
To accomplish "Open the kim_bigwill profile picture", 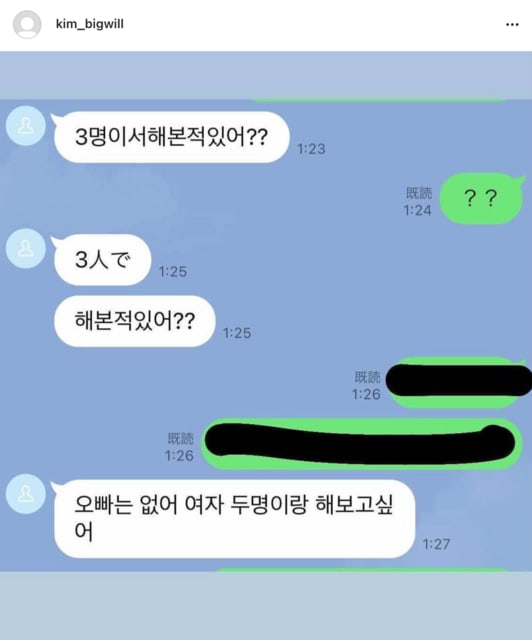I will coord(27,24).
